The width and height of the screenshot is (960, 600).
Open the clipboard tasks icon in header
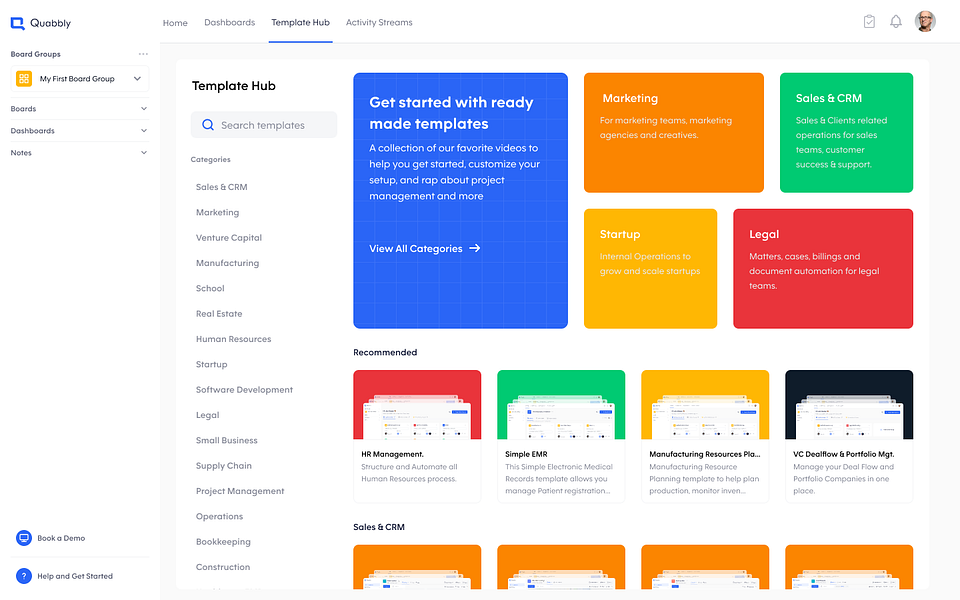click(869, 22)
